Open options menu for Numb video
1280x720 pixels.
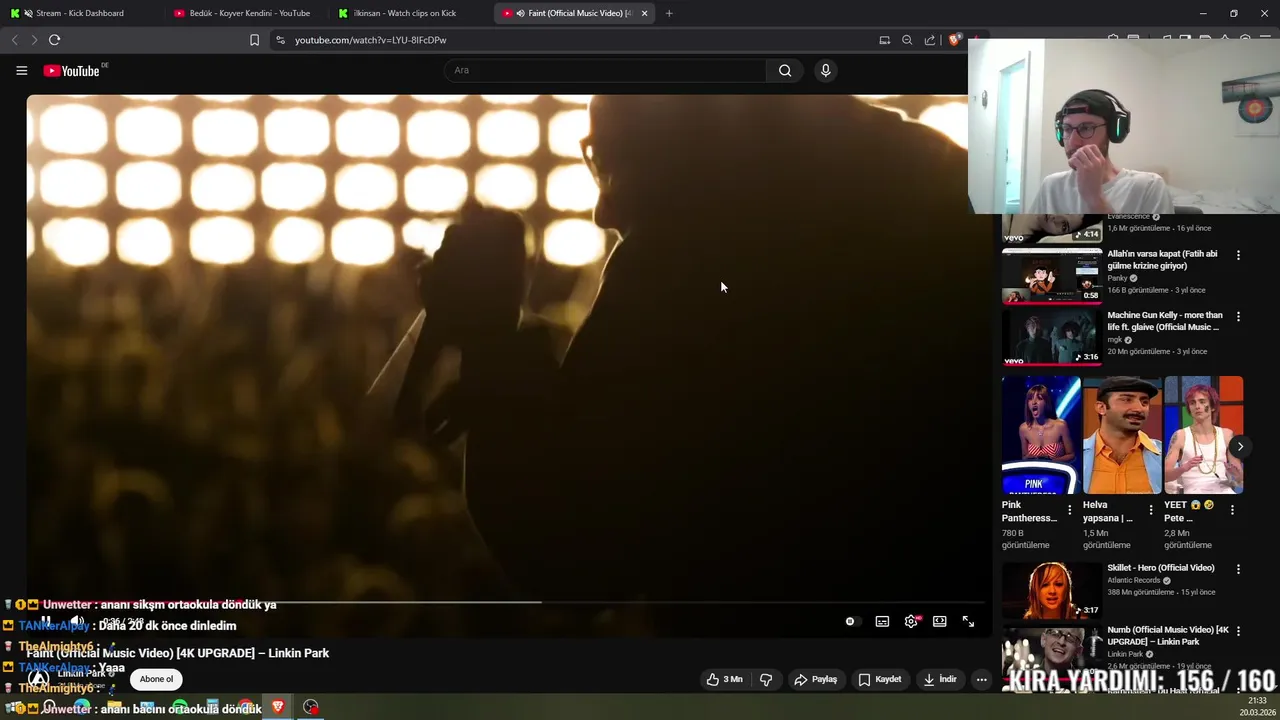point(1238,631)
